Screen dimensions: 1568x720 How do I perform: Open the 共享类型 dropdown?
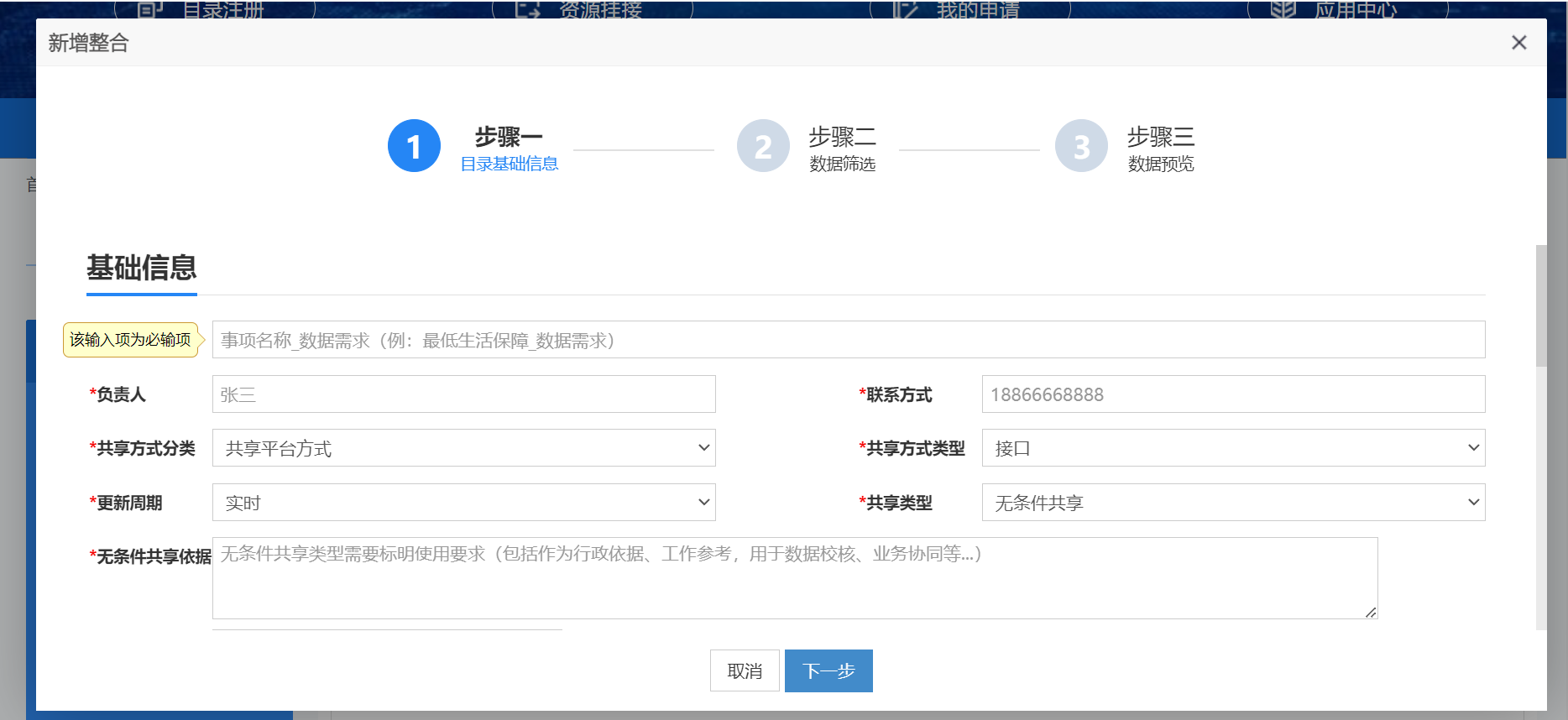[1234, 503]
